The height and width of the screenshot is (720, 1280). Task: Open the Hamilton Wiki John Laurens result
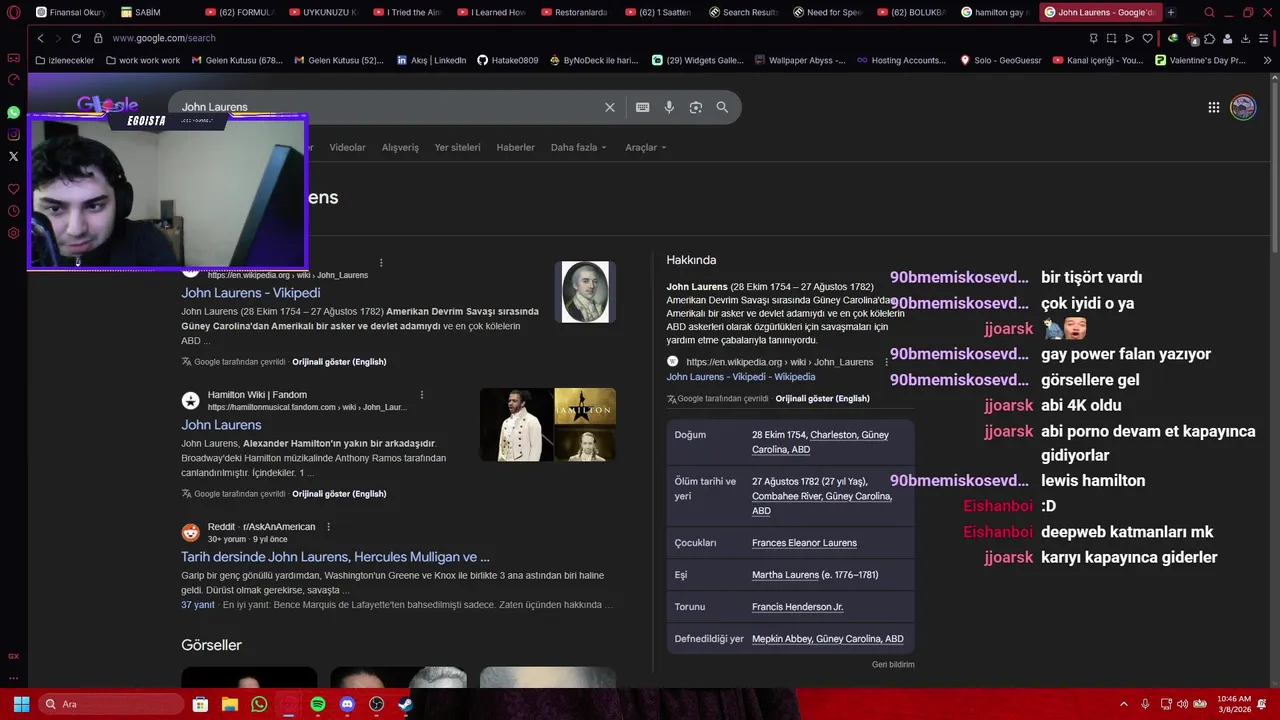point(221,425)
